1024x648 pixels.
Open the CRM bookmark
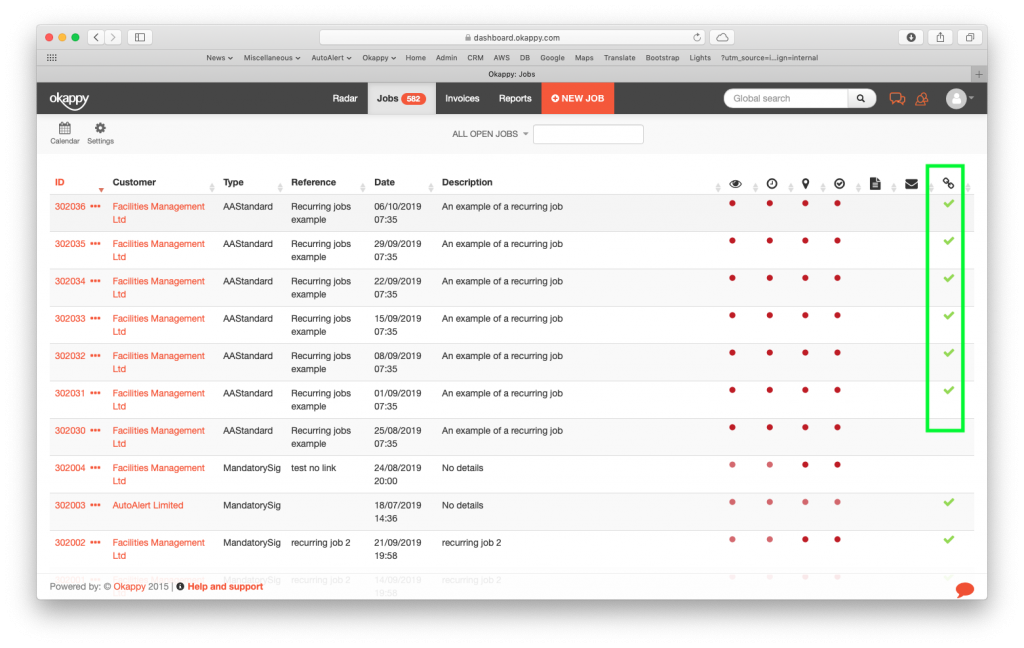pyautogui.click(x=475, y=57)
